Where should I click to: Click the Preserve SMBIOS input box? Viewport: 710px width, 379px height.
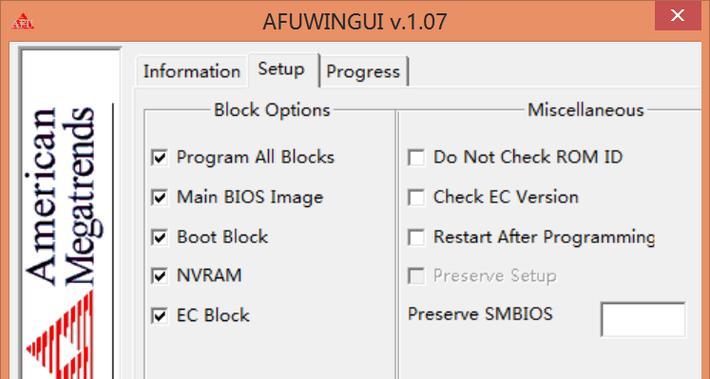coord(643,319)
